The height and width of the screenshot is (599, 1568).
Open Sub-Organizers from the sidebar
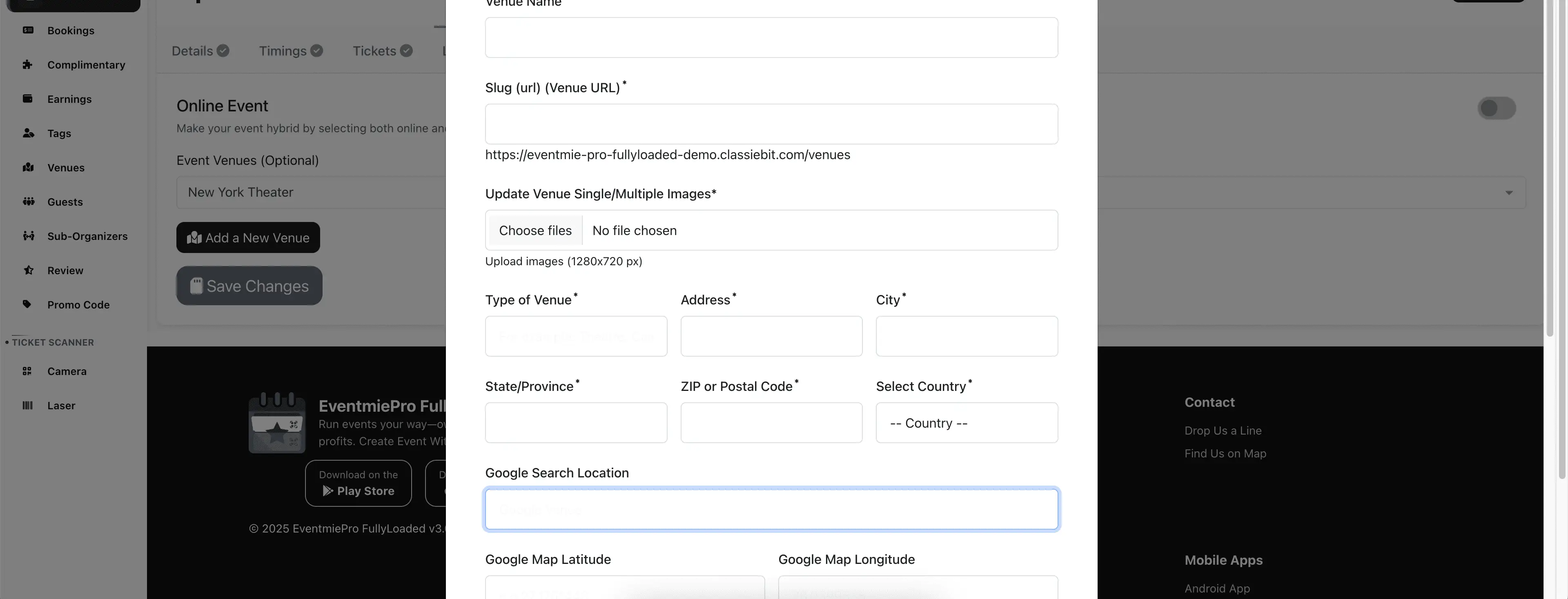click(87, 236)
